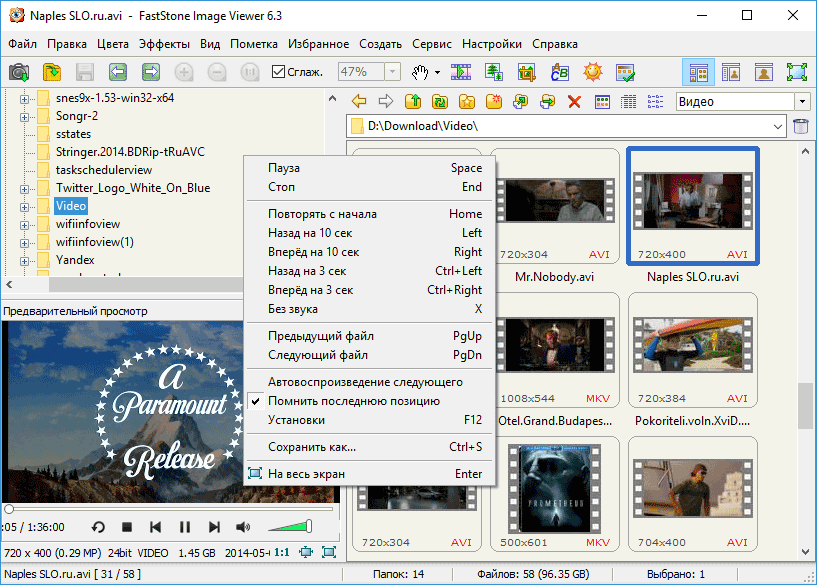Switch to thumbnails view icon
The height and width of the screenshot is (585, 817).
click(602, 101)
